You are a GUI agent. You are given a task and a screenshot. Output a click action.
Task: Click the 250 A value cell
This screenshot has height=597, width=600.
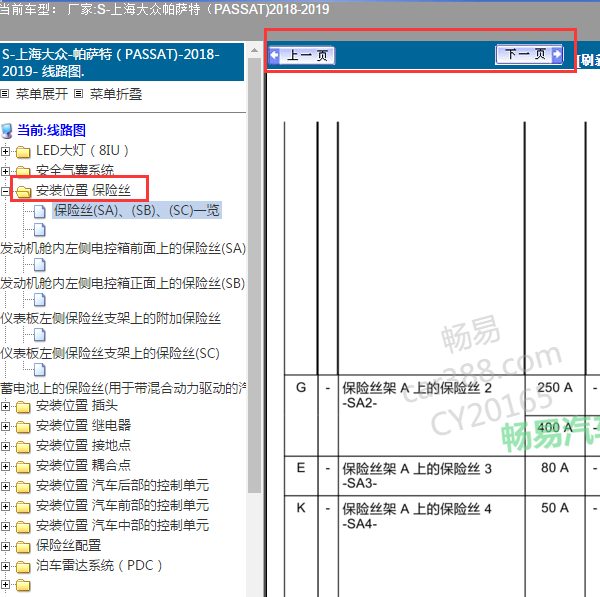[555, 395]
